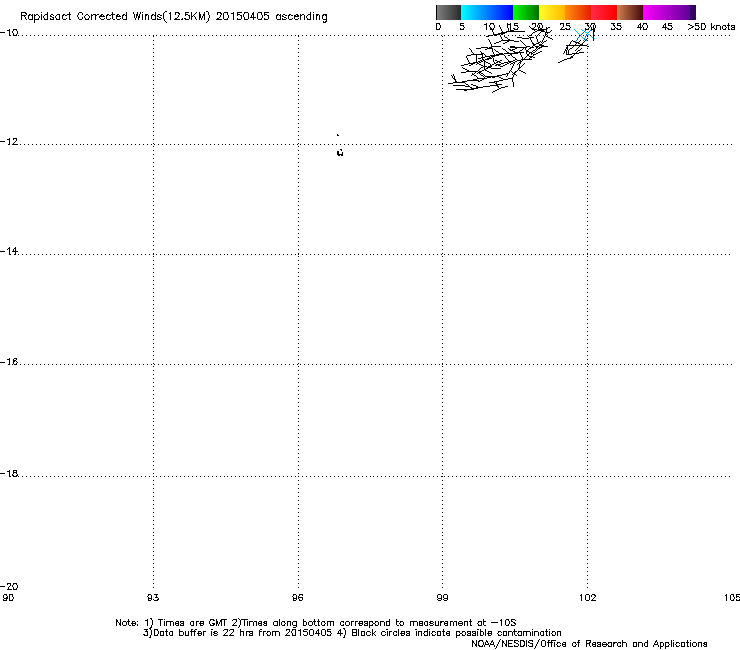Click the '-14' latitude axis label
Image resolution: width=740 pixels, height=650 pixels.
pyautogui.click(x=9, y=251)
